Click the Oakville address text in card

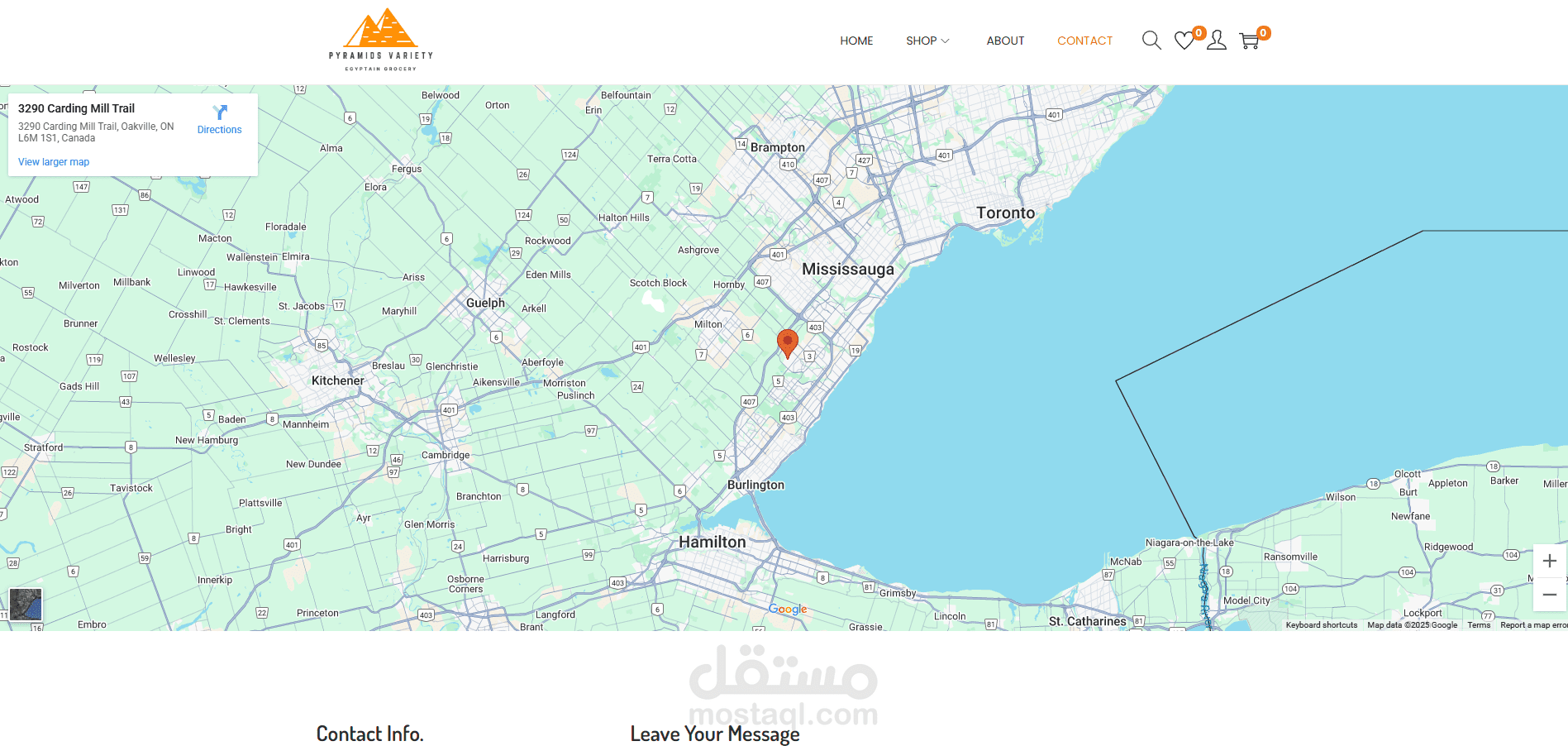point(96,132)
